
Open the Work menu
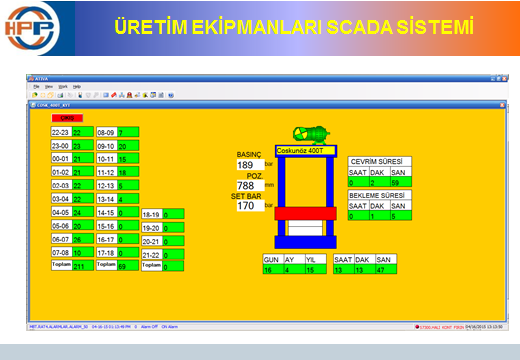point(63,87)
